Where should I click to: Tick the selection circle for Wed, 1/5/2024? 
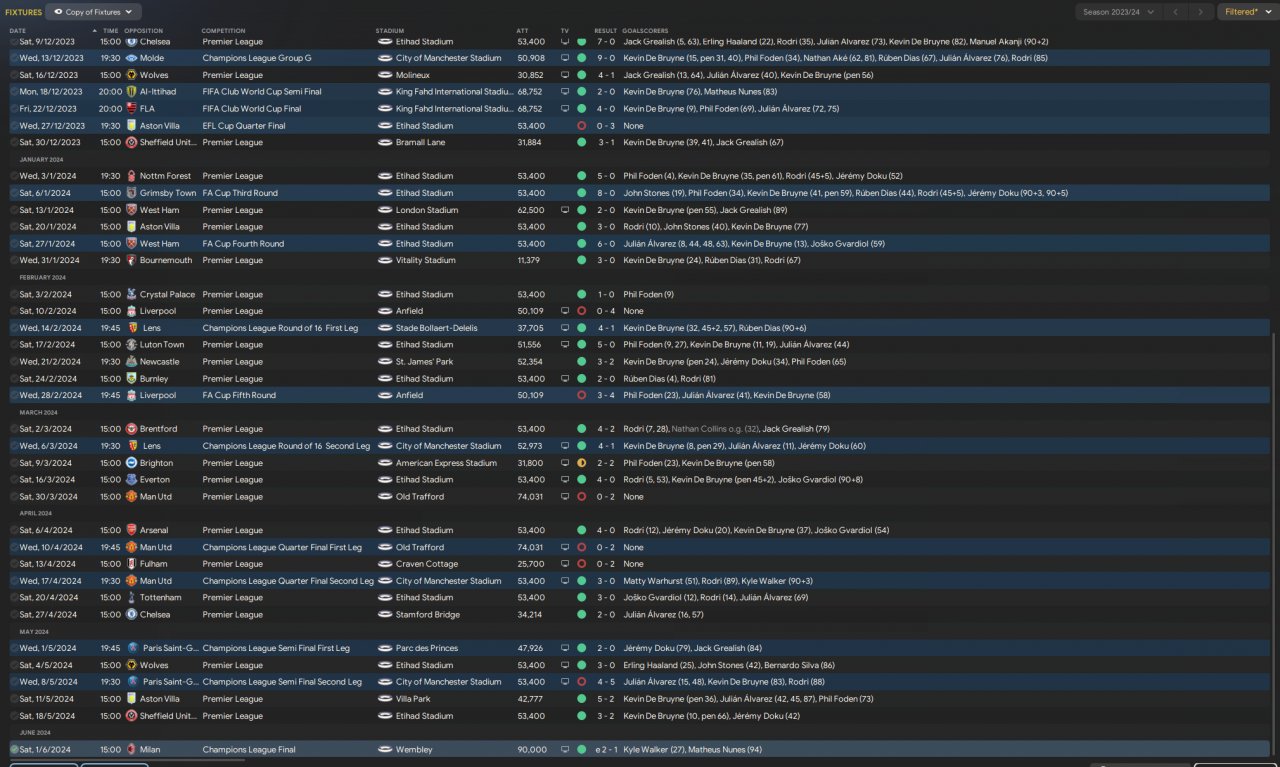pos(14,648)
